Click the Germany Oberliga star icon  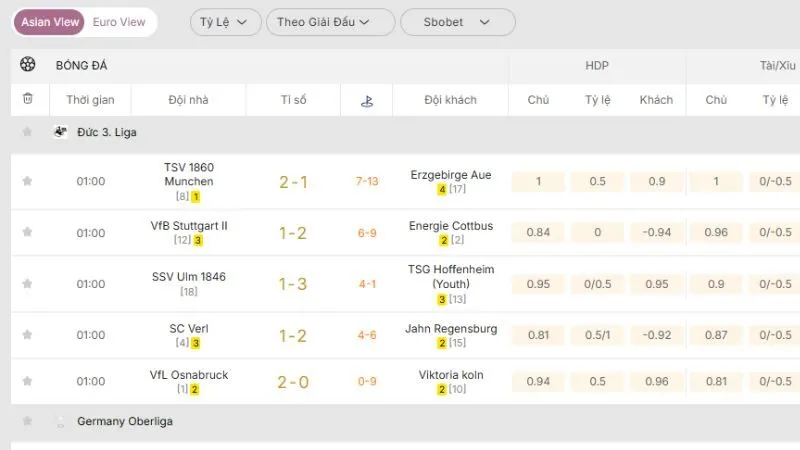[x=27, y=422]
